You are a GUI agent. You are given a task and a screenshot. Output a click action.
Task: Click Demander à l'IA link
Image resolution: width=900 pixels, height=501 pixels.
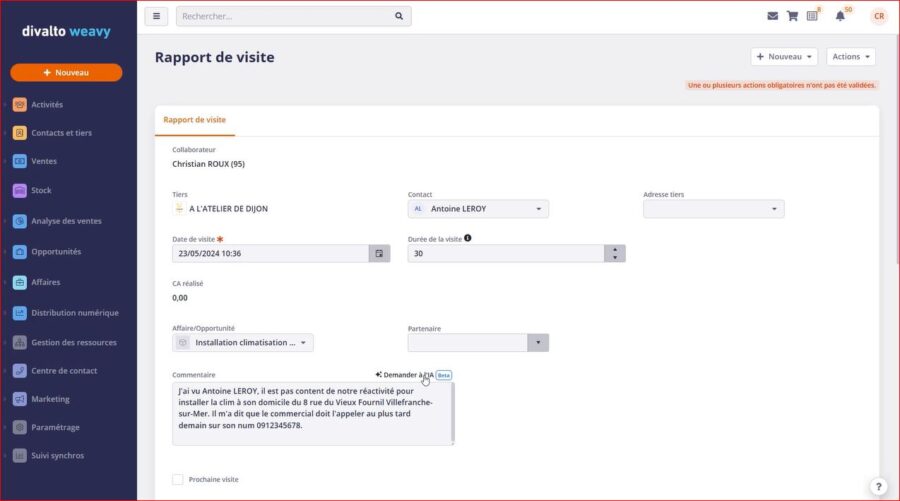tap(408, 375)
